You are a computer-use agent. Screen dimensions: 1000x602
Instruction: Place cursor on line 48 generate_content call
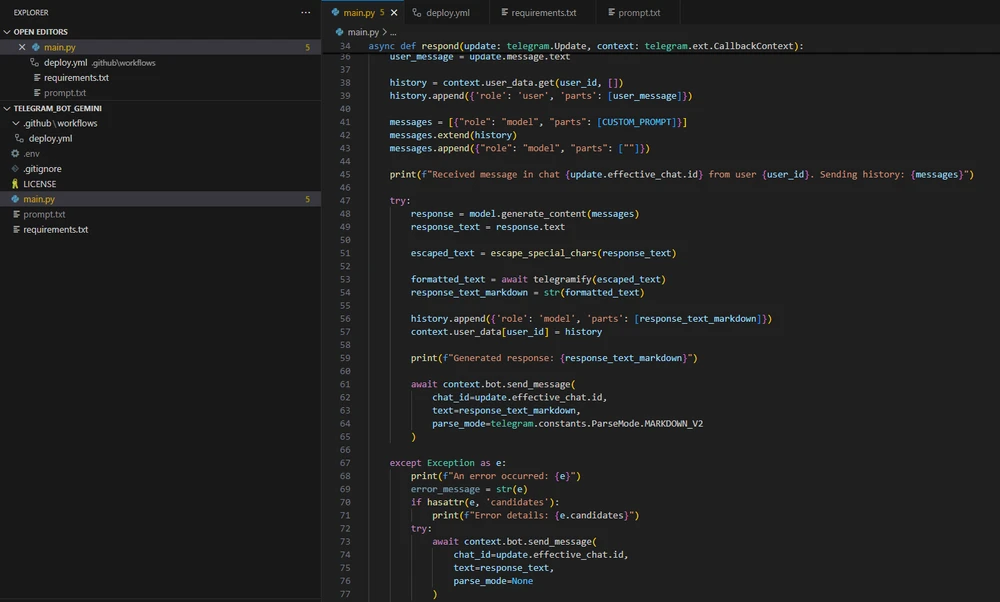pos(545,214)
